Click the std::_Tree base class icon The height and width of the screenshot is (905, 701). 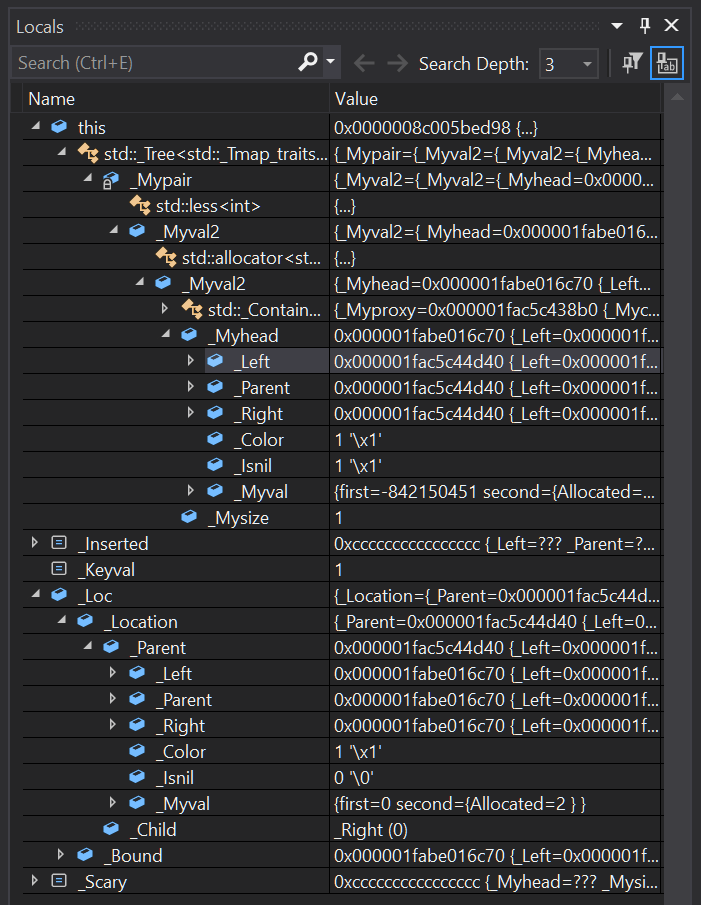point(88,153)
